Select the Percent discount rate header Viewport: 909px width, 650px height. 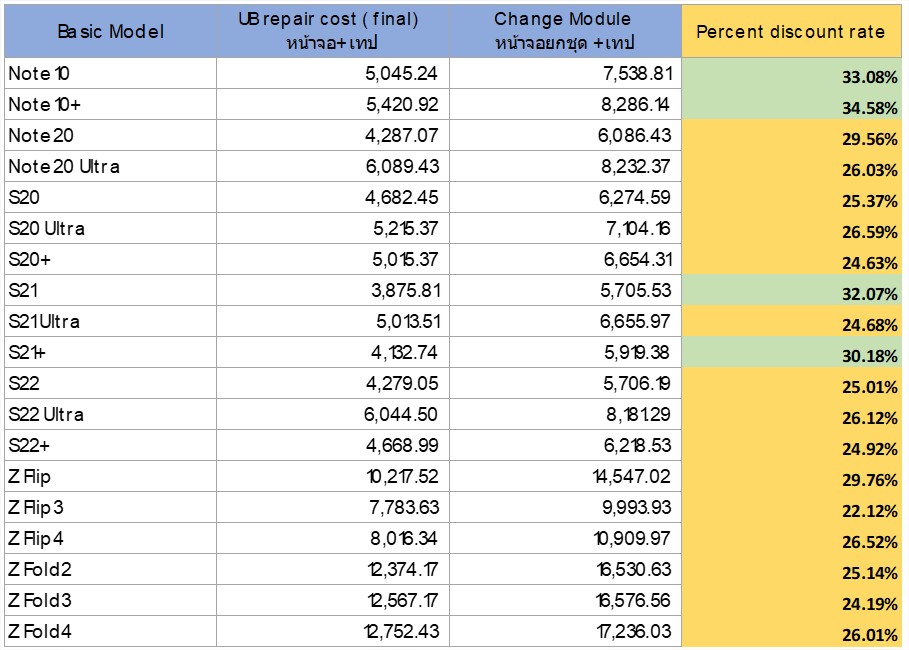[x=791, y=31]
